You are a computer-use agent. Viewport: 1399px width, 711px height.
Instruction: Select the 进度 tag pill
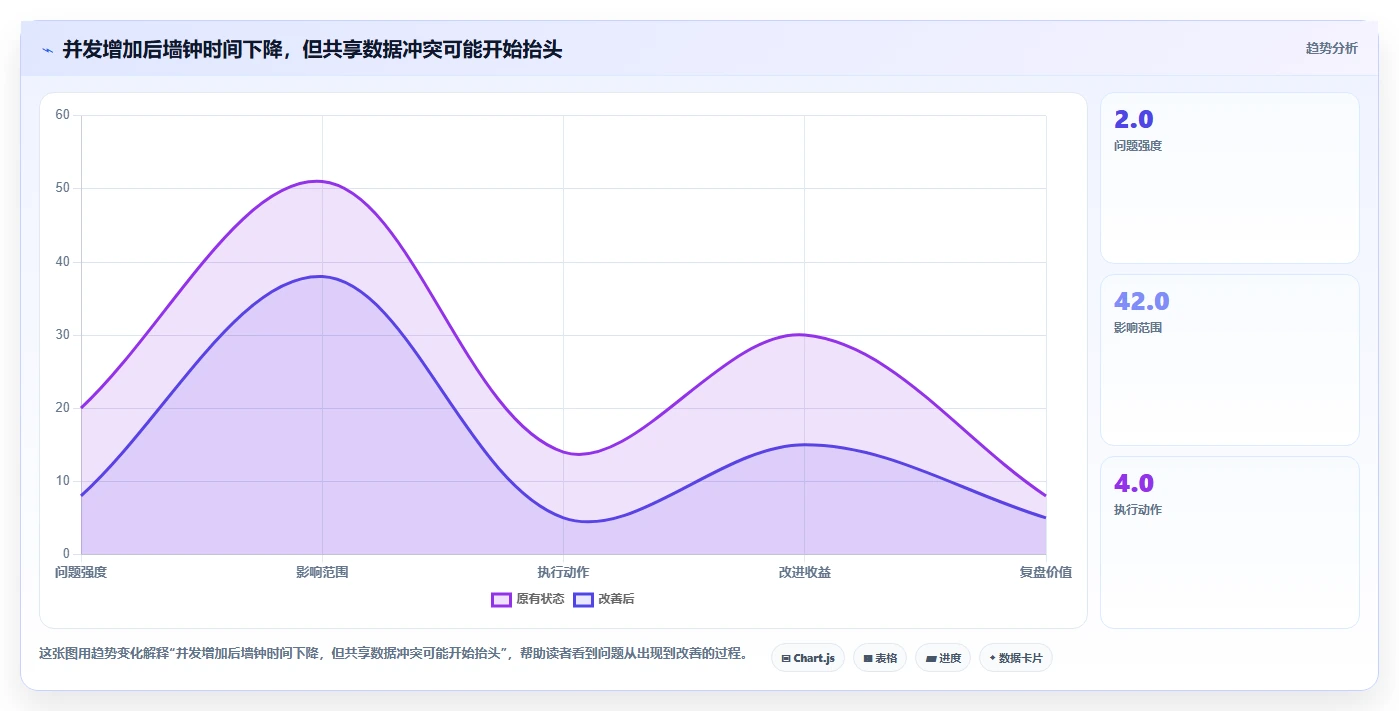pos(943,658)
